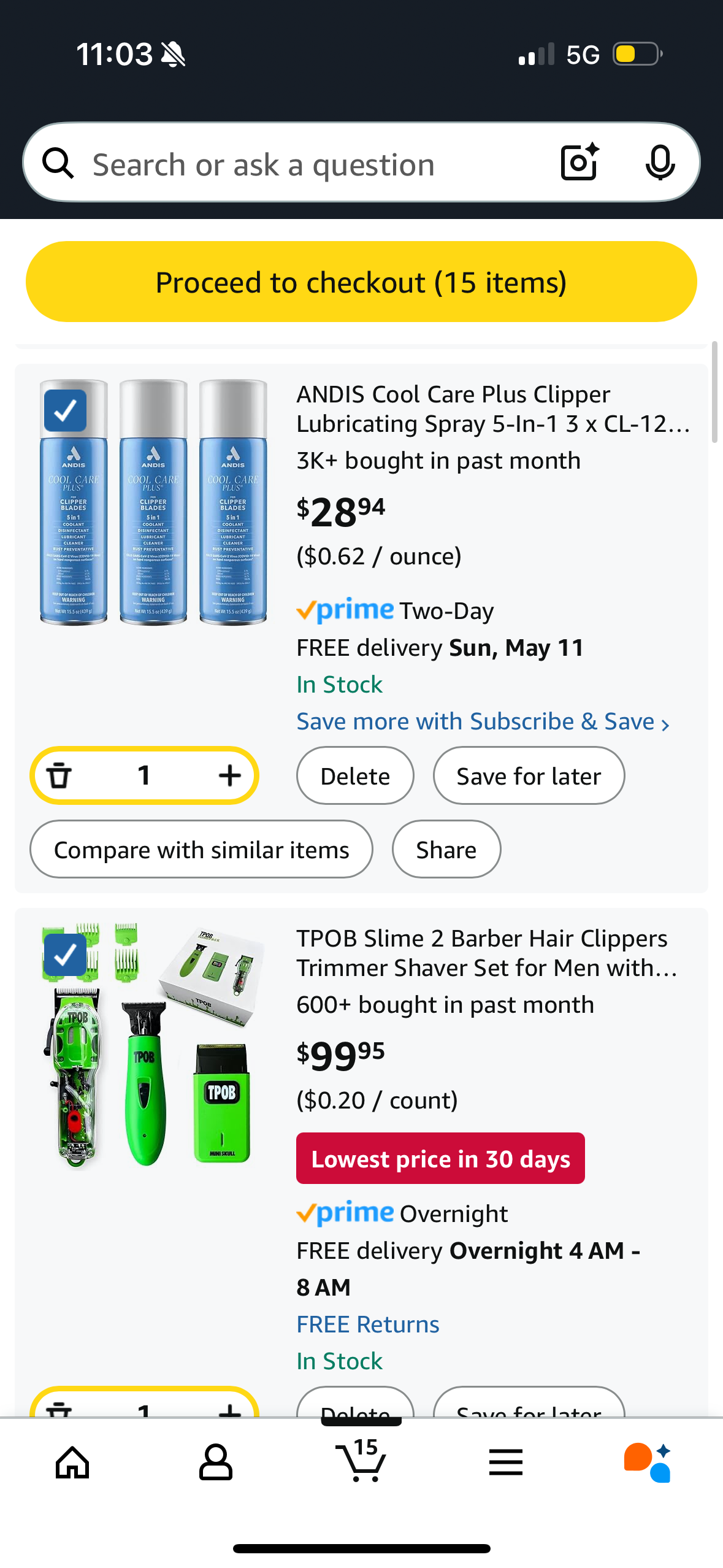Image resolution: width=723 pixels, height=1568 pixels.
Task: Open the cart icon showing 15
Action: pos(361,1461)
